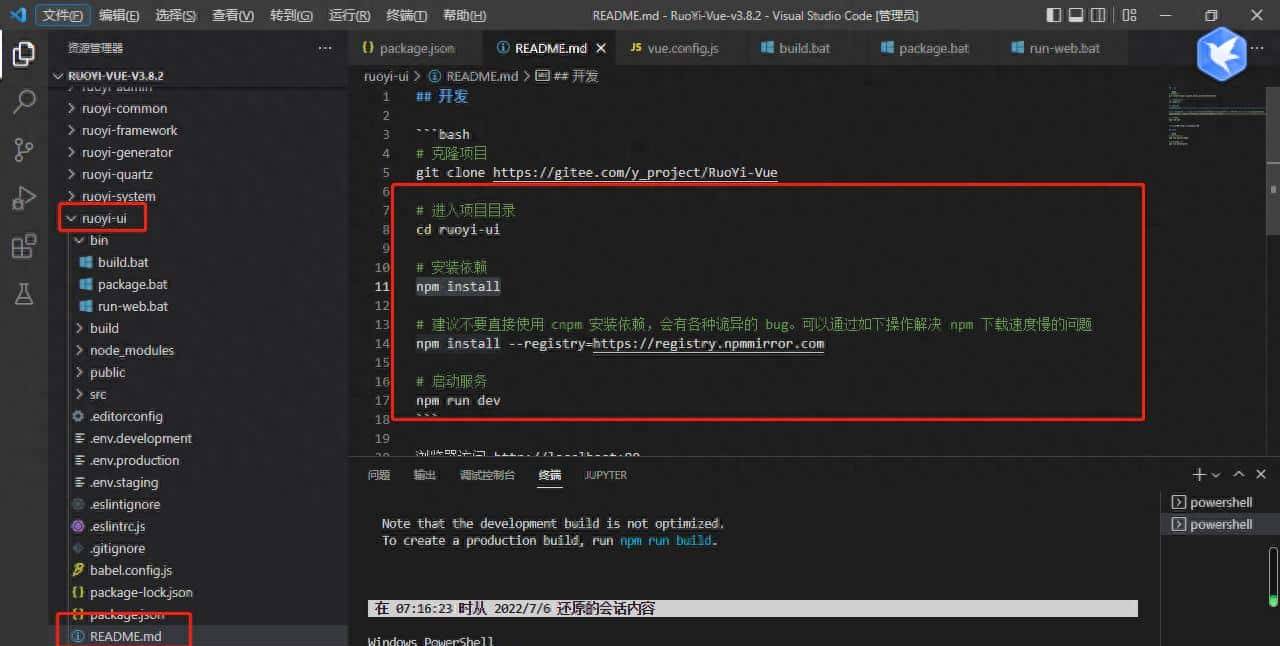Viewport: 1280px width, 646px height.
Task: Open the gitee.com RuoYi-Vue clone link
Action: [x=635, y=172]
